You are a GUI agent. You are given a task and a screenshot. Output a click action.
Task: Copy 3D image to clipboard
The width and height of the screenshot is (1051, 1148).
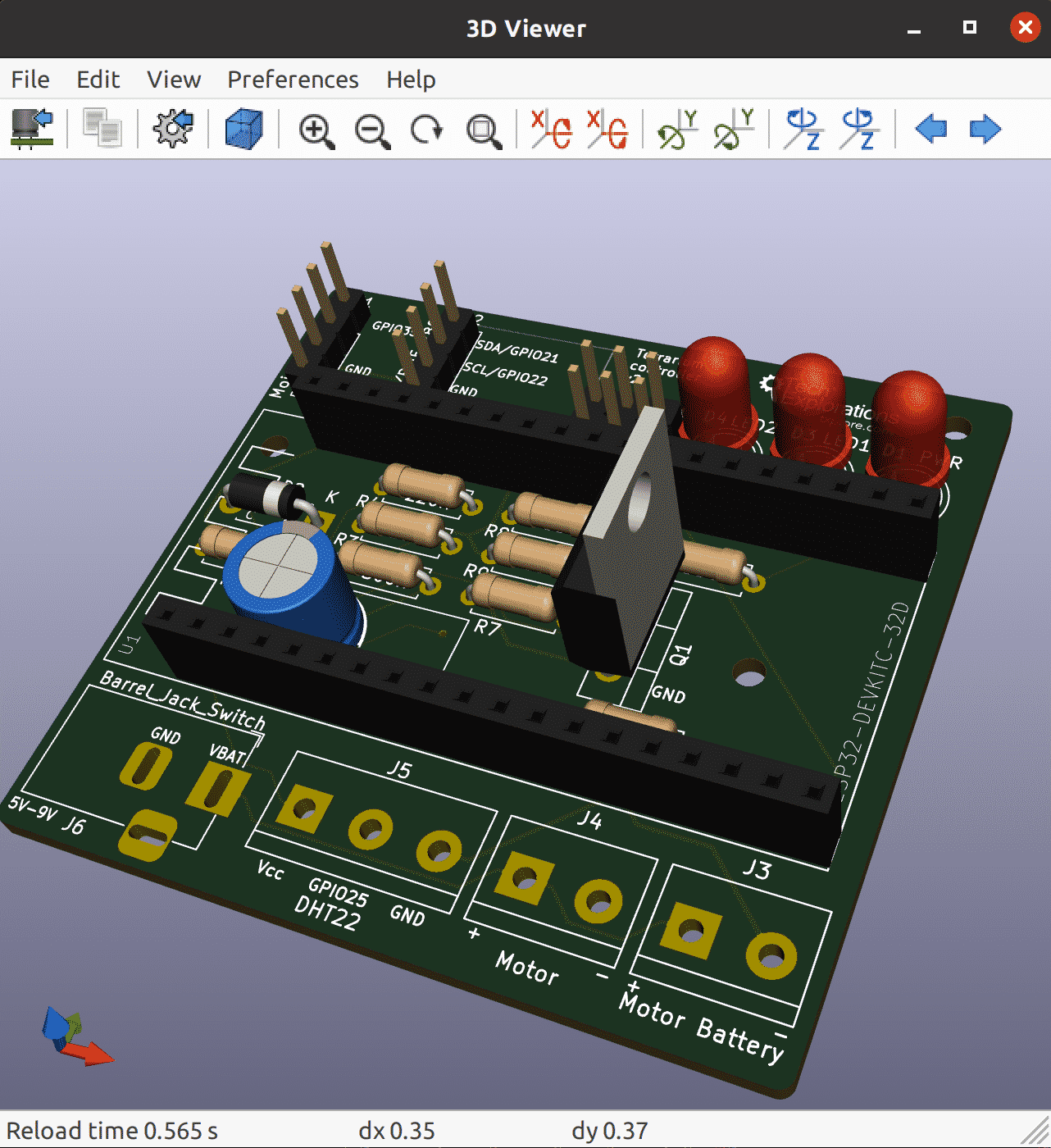100,129
